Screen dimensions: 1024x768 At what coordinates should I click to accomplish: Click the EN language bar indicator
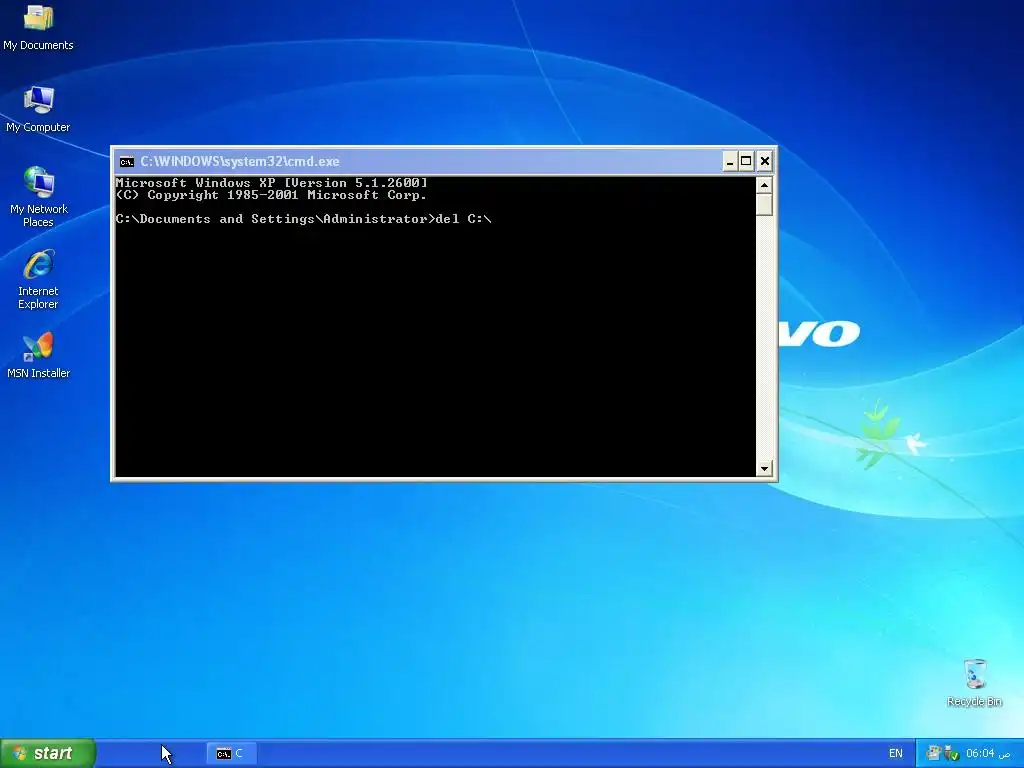coord(895,753)
